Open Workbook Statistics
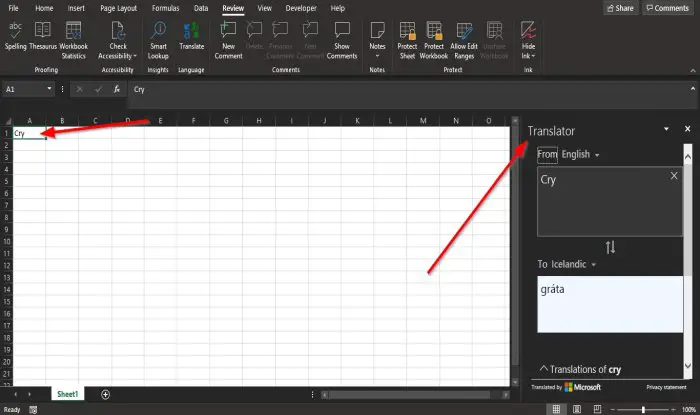Image resolution: width=700 pixels, height=415 pixels. 73,40
